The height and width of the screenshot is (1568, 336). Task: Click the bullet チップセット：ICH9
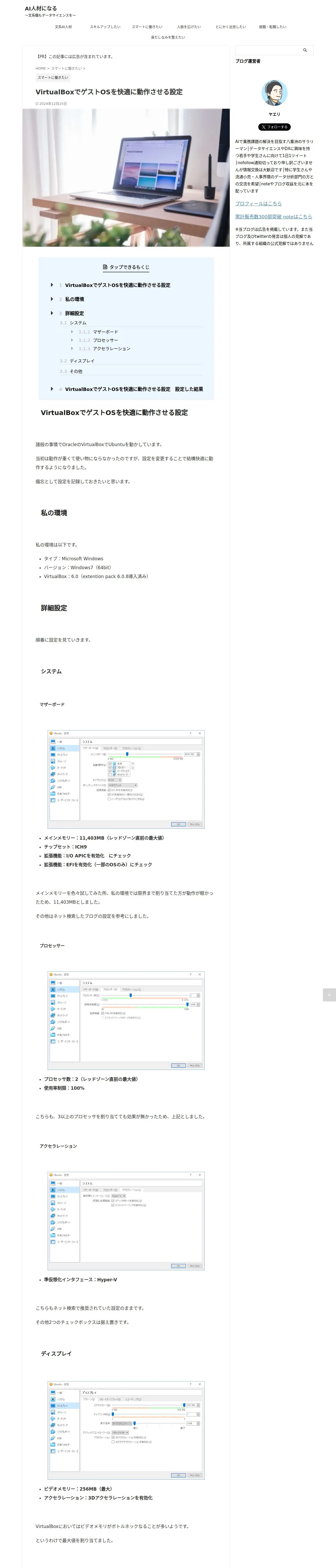tap(65, 847)
